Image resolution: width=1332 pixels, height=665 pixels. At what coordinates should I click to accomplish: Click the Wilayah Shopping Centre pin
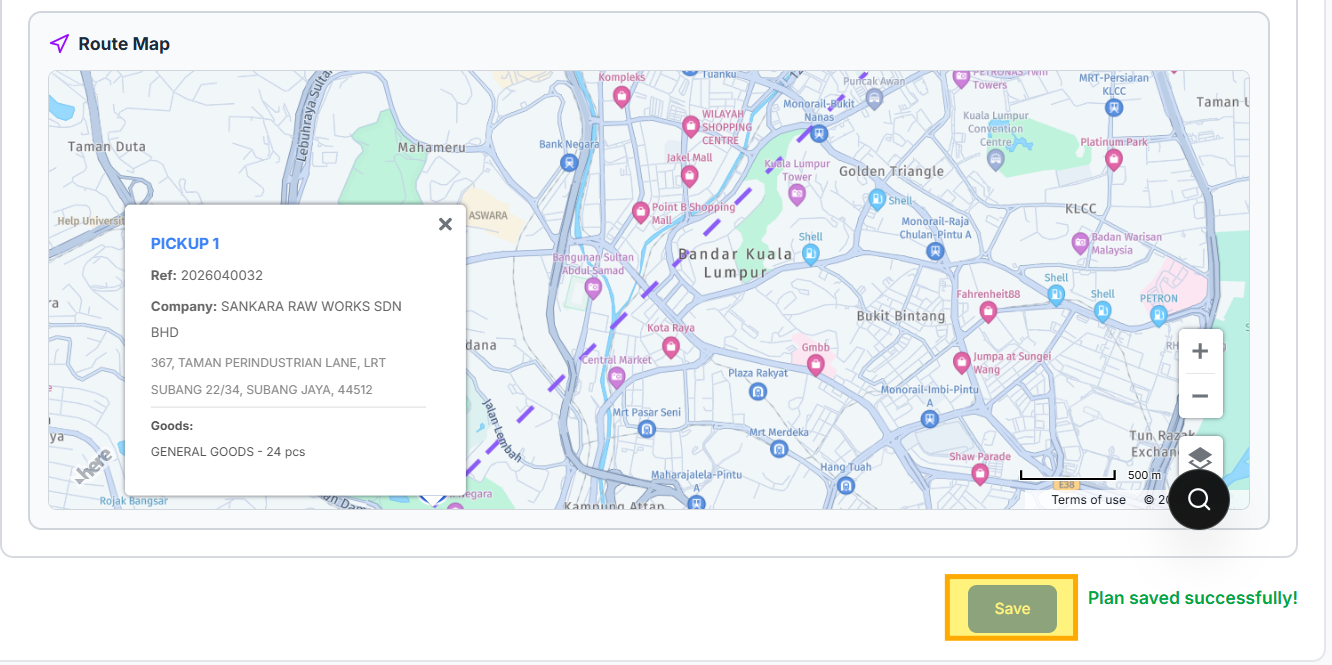(690, 126)
